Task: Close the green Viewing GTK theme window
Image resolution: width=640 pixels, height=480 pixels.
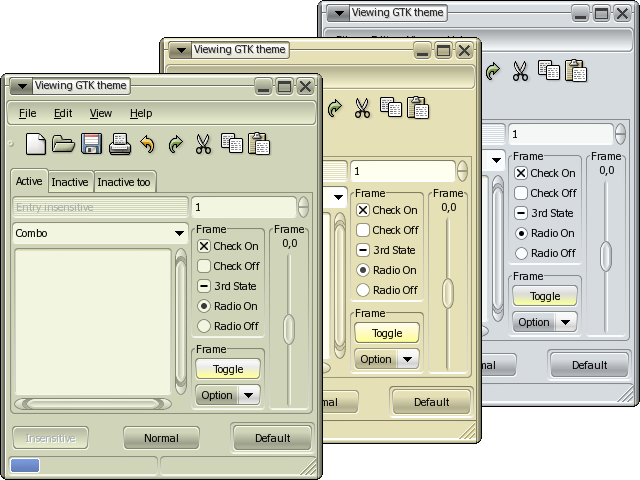Action: [x=305, y=87]
